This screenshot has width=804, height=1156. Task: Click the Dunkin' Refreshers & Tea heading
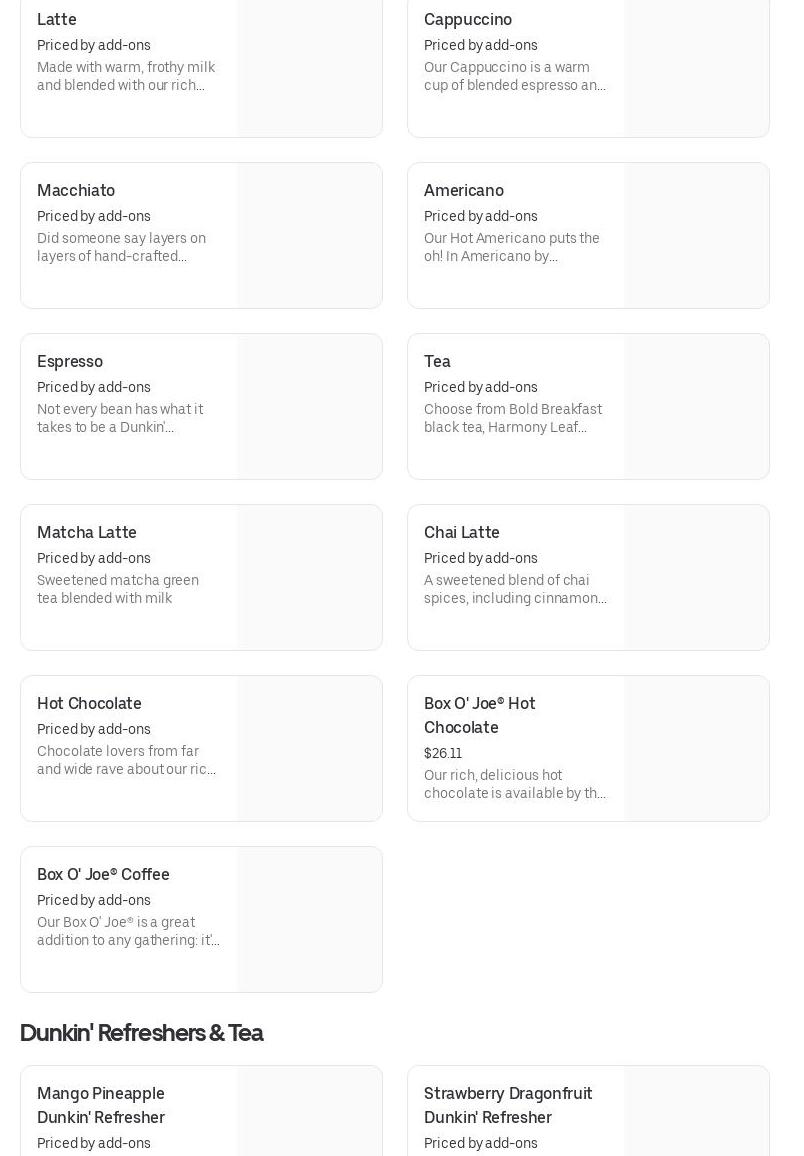141,1033
